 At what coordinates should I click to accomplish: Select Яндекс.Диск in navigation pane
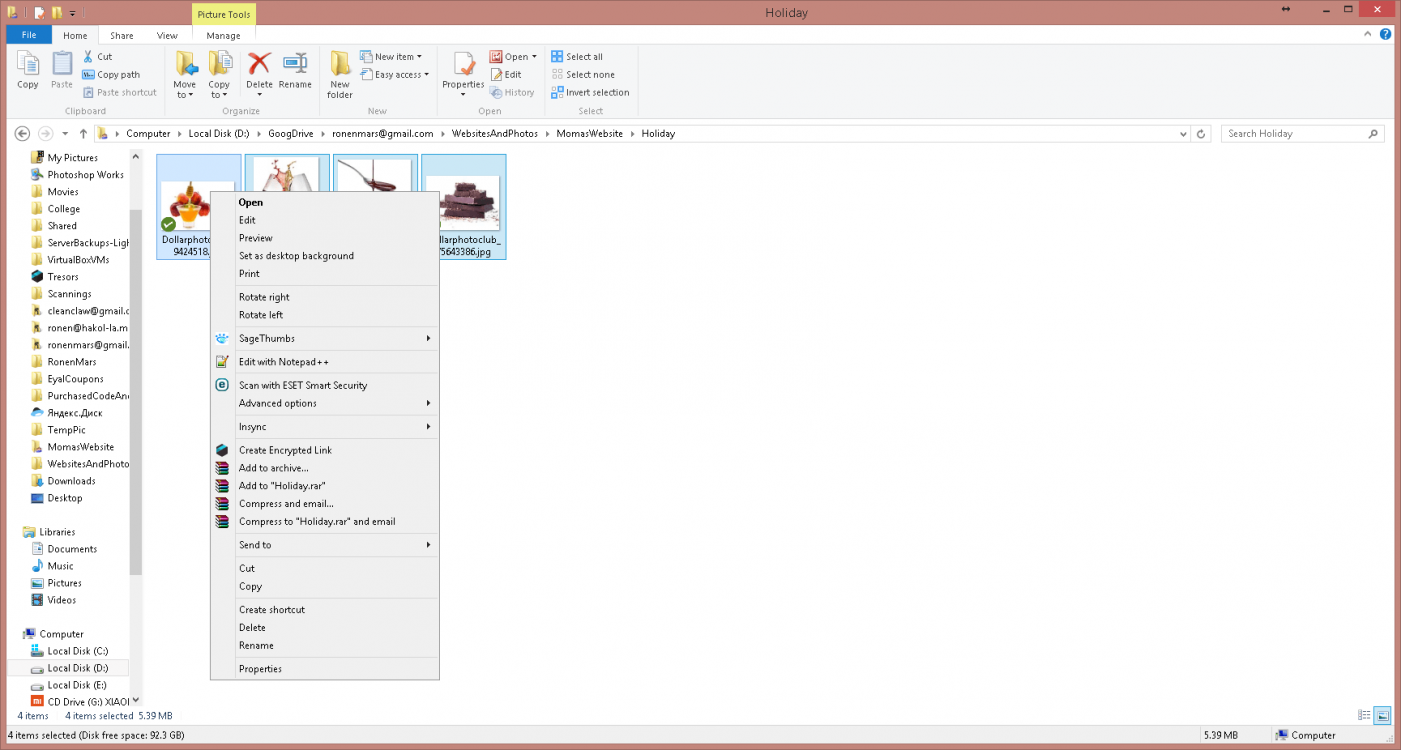[74, 413]
